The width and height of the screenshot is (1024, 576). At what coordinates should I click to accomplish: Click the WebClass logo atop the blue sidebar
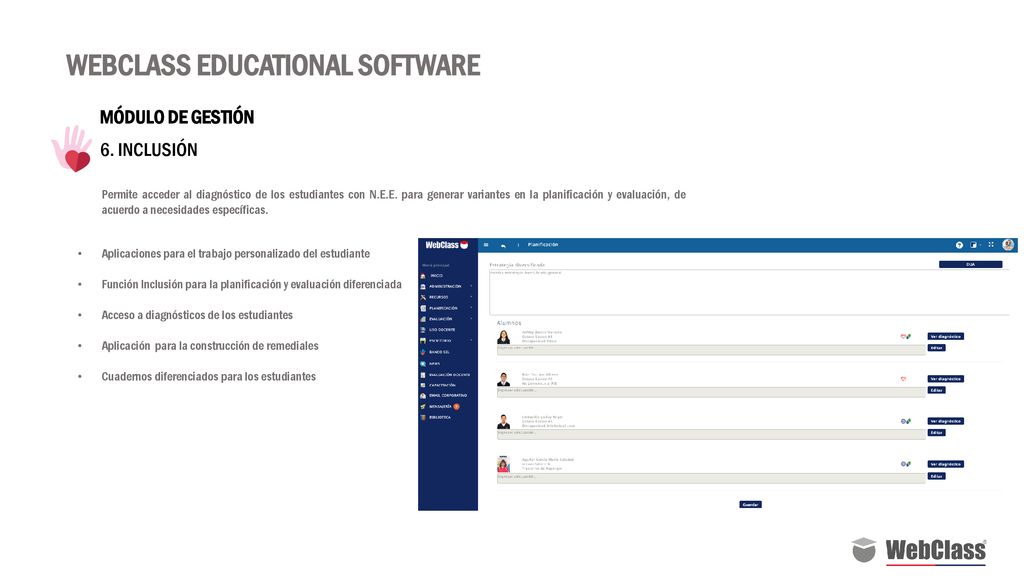[x=447, y=245]
